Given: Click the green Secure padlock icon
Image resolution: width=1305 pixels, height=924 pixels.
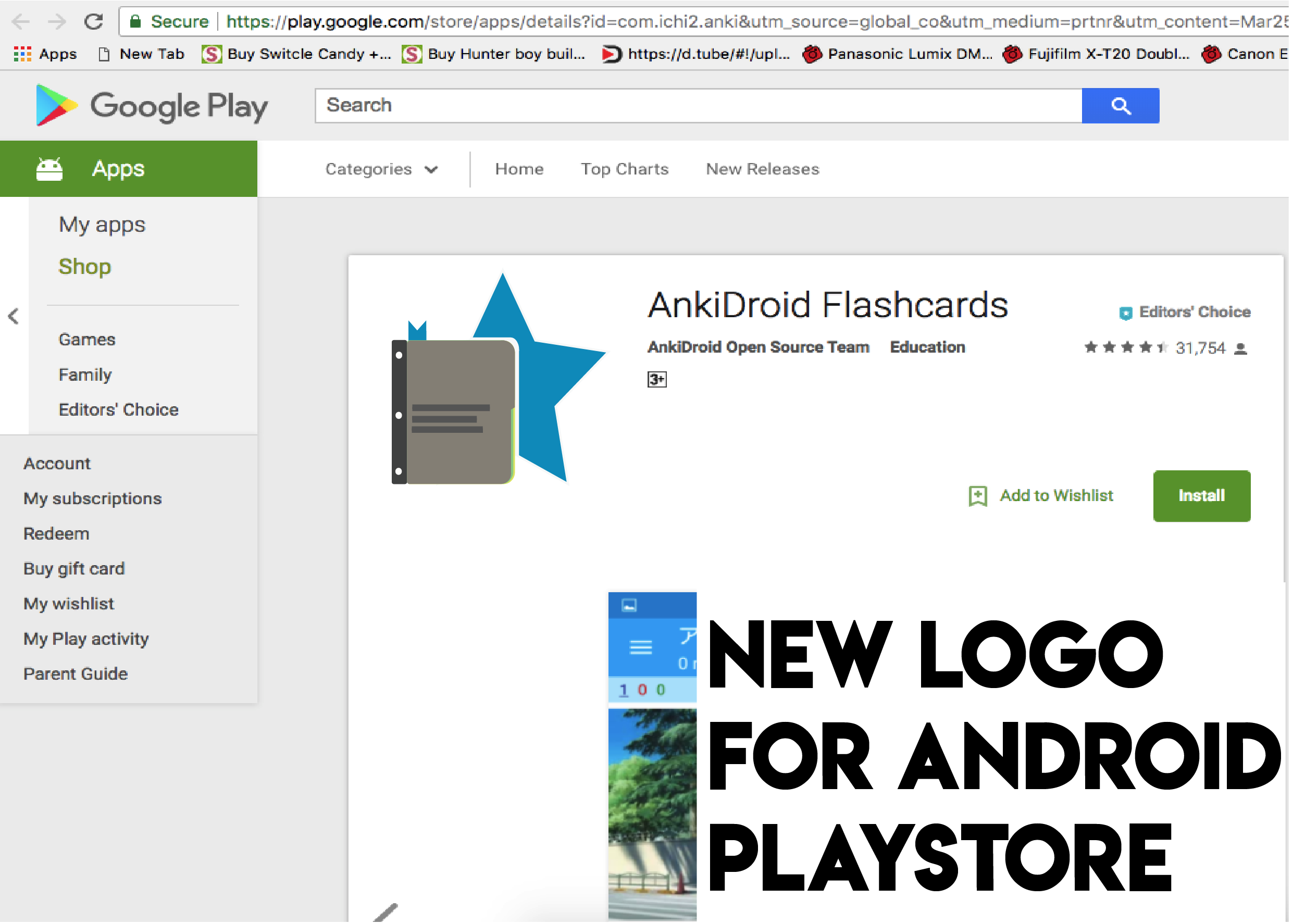Looking at the screenshot, I should 135,22.
